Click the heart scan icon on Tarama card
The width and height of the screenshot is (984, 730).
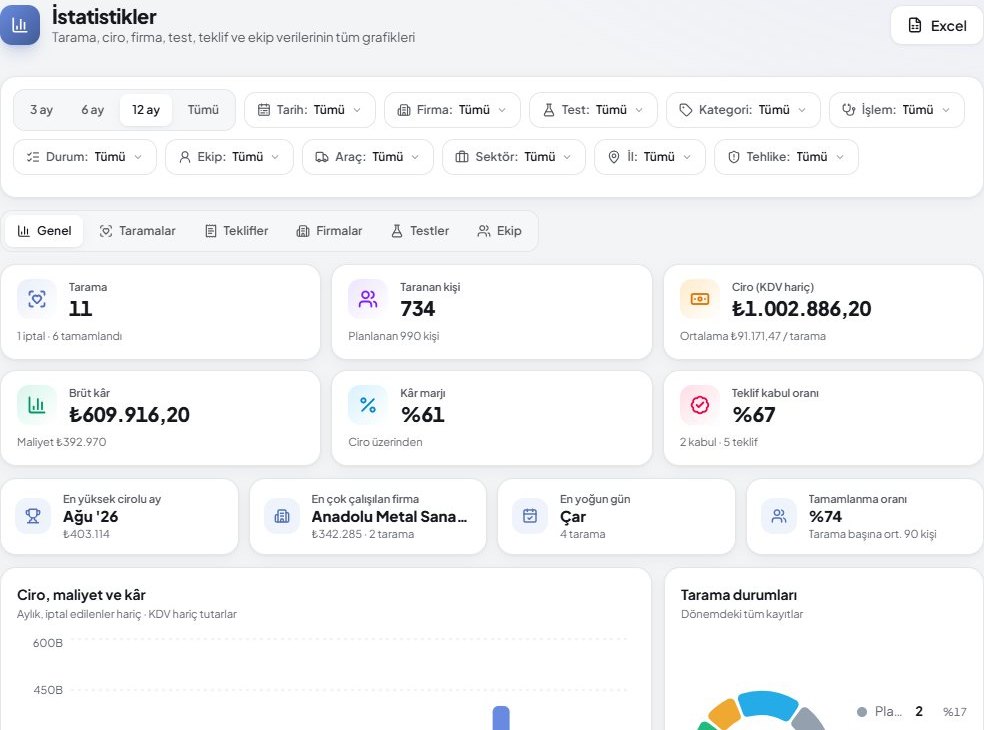37,299
